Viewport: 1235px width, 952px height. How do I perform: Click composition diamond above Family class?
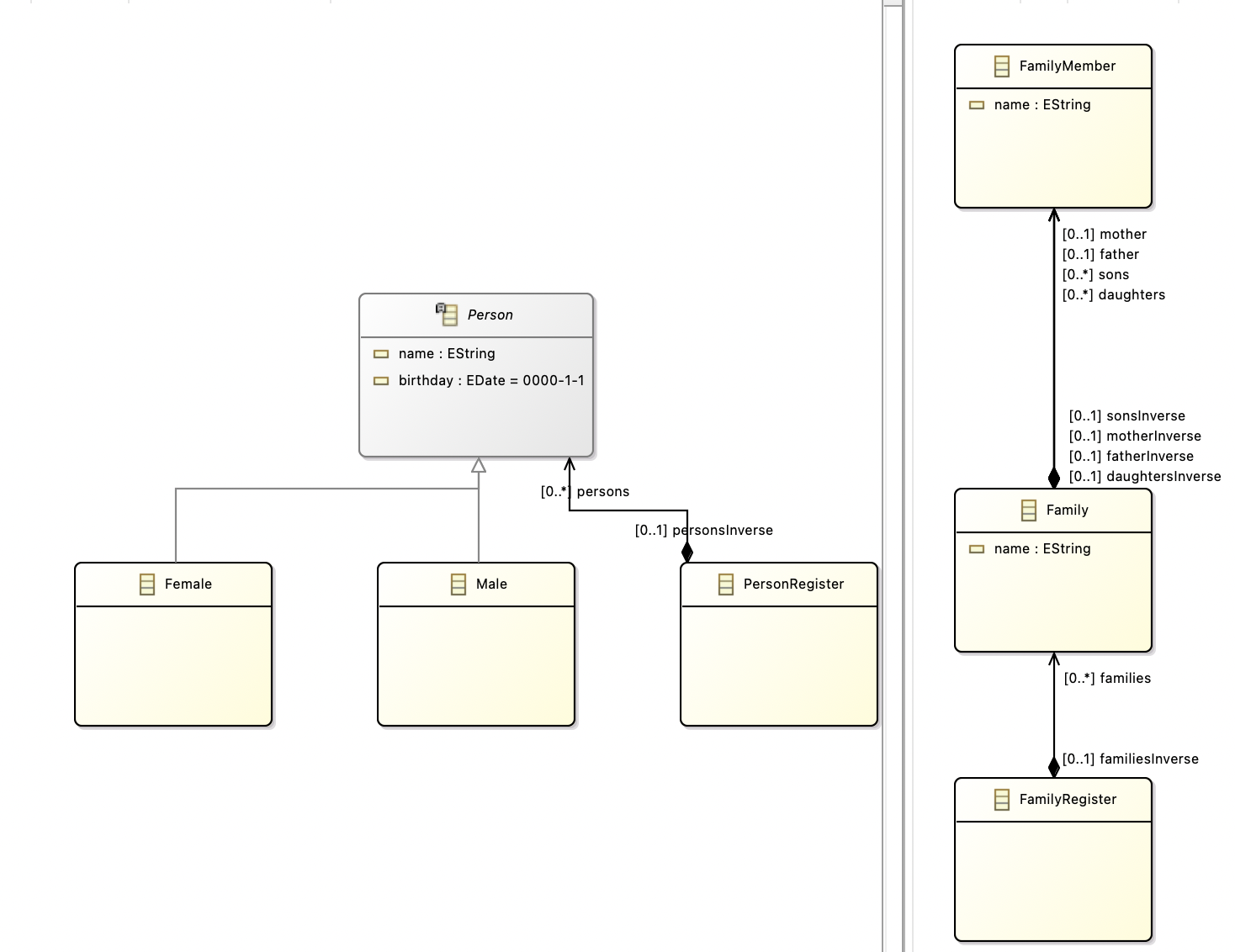tap(1054, 479)
